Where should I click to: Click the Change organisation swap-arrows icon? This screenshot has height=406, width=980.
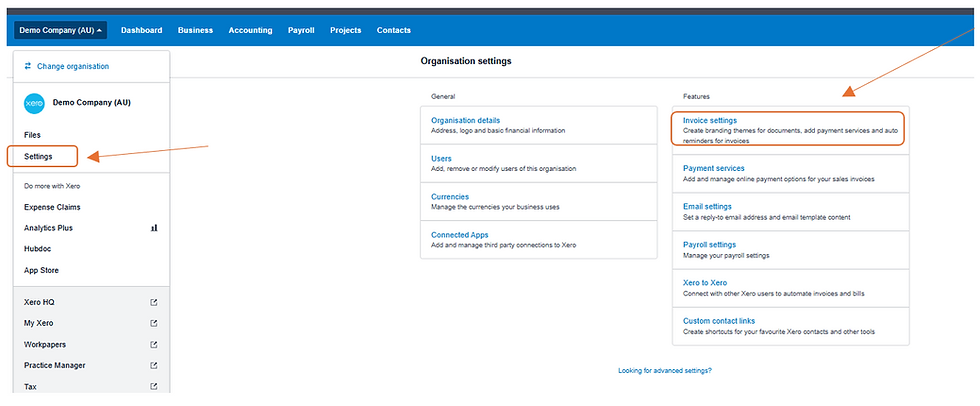(28, 66)
